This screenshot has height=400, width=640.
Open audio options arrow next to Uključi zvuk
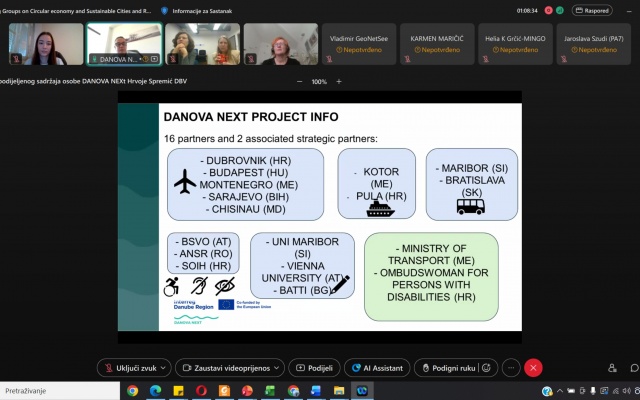[x=164, y=368]
